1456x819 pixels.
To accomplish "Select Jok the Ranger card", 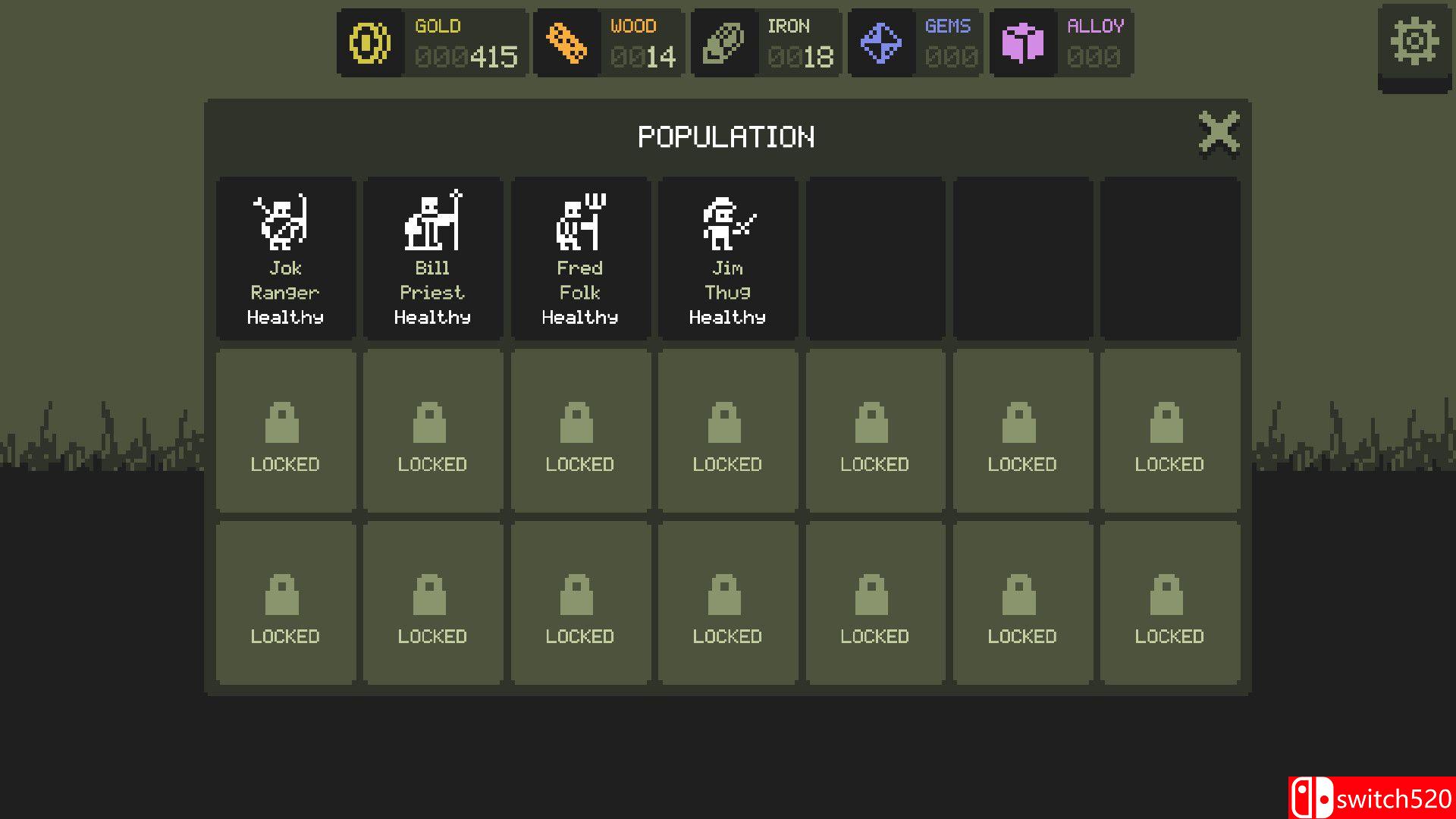I will coord(285,259).
